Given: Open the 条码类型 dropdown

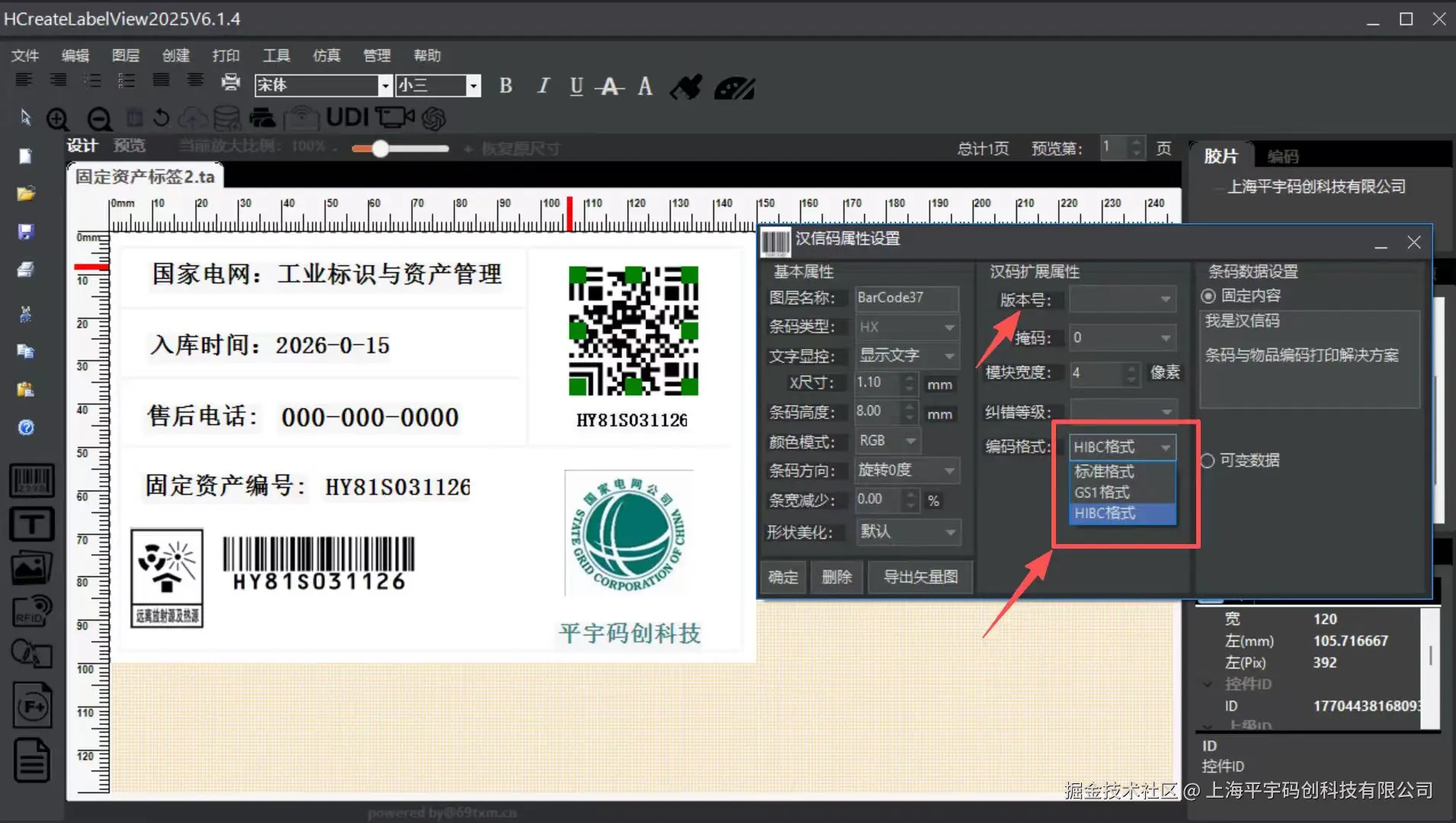Looking at the screenshot, I should 907,327.
